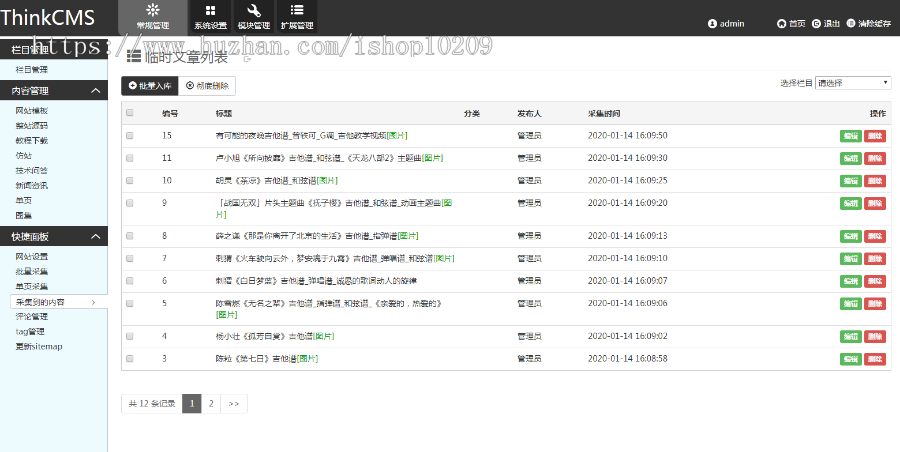Click red delete button for article 6
The width and height of the screenshot is (900, 452).
click(x=875, y=281)
